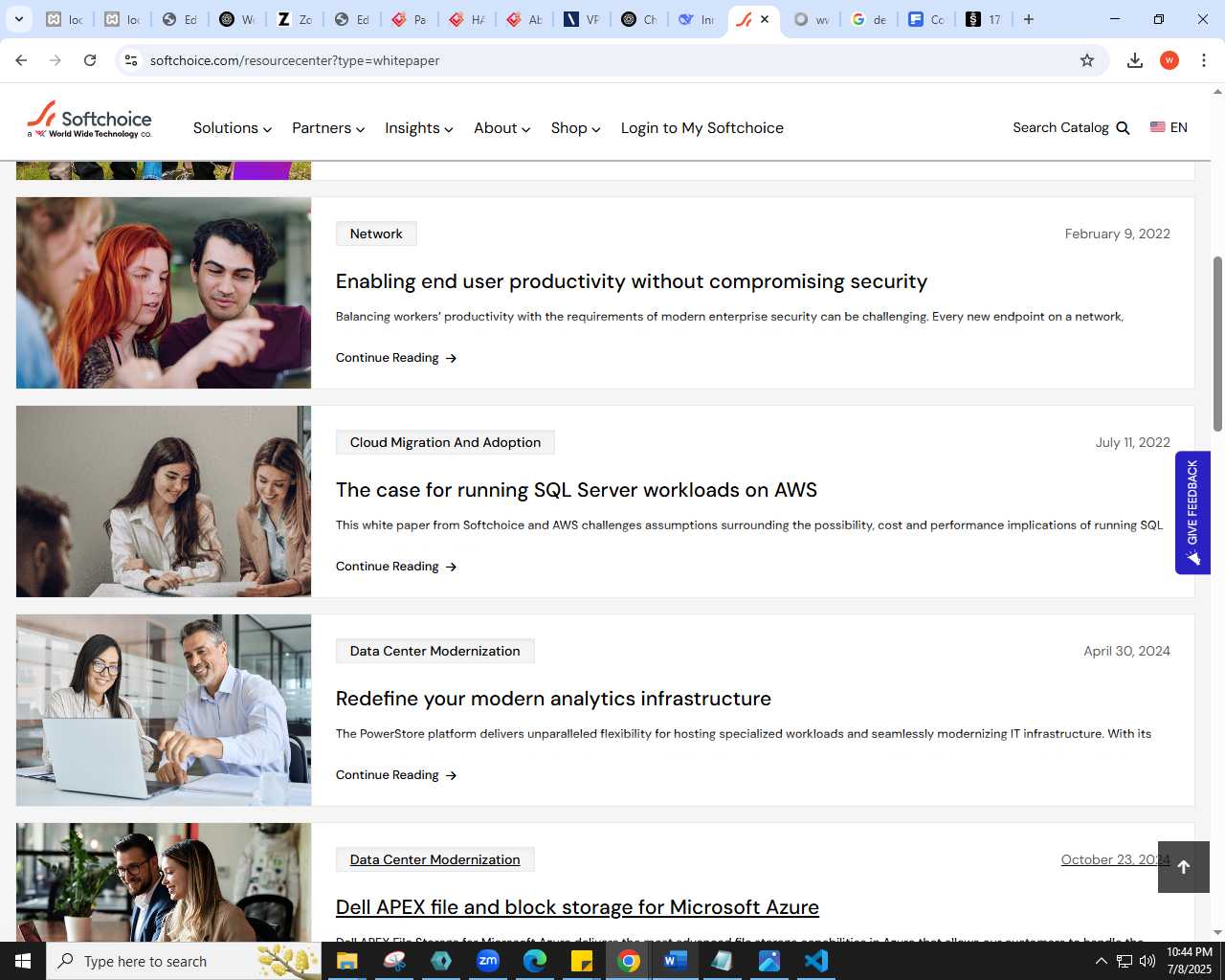Switch to the 'HA' browser tab
The height and width of the screenshot is (980, 1225).
tap(466, 19)
